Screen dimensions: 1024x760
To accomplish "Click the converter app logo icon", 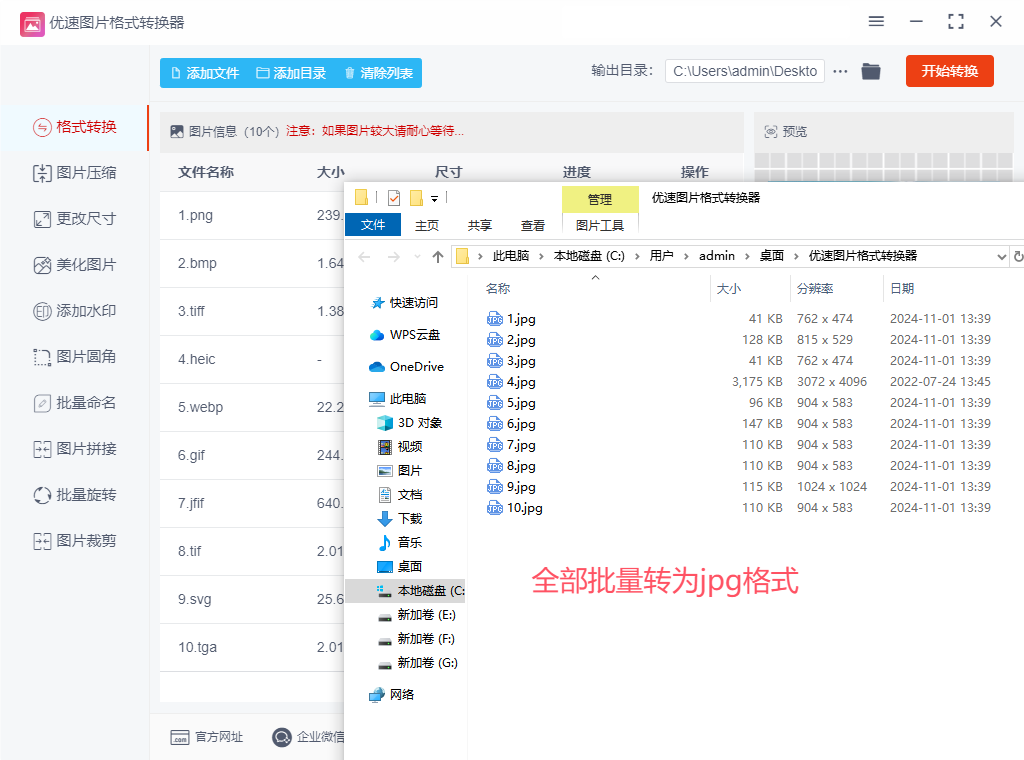I will [x=32, y=24].
